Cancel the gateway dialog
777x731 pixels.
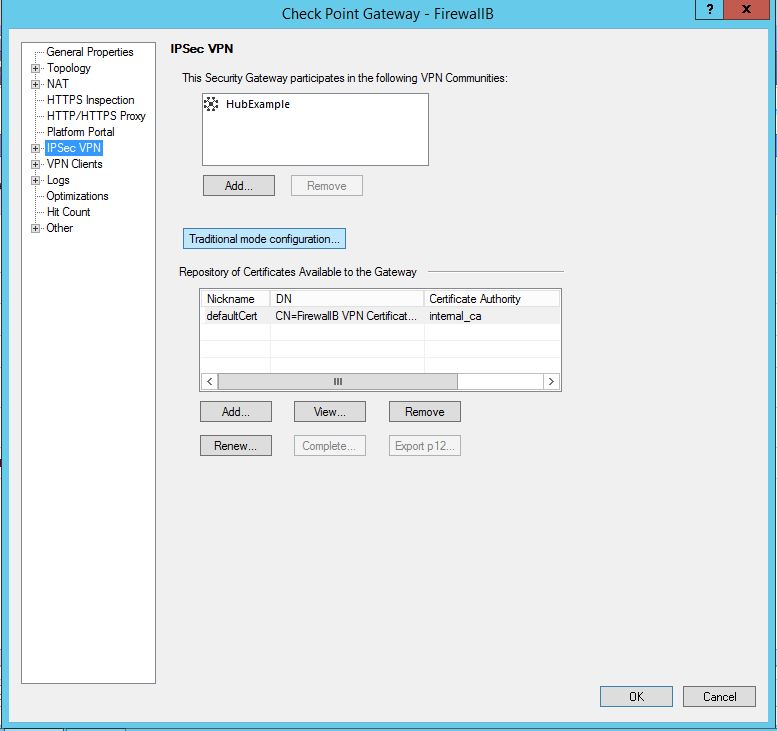[720, 697]
